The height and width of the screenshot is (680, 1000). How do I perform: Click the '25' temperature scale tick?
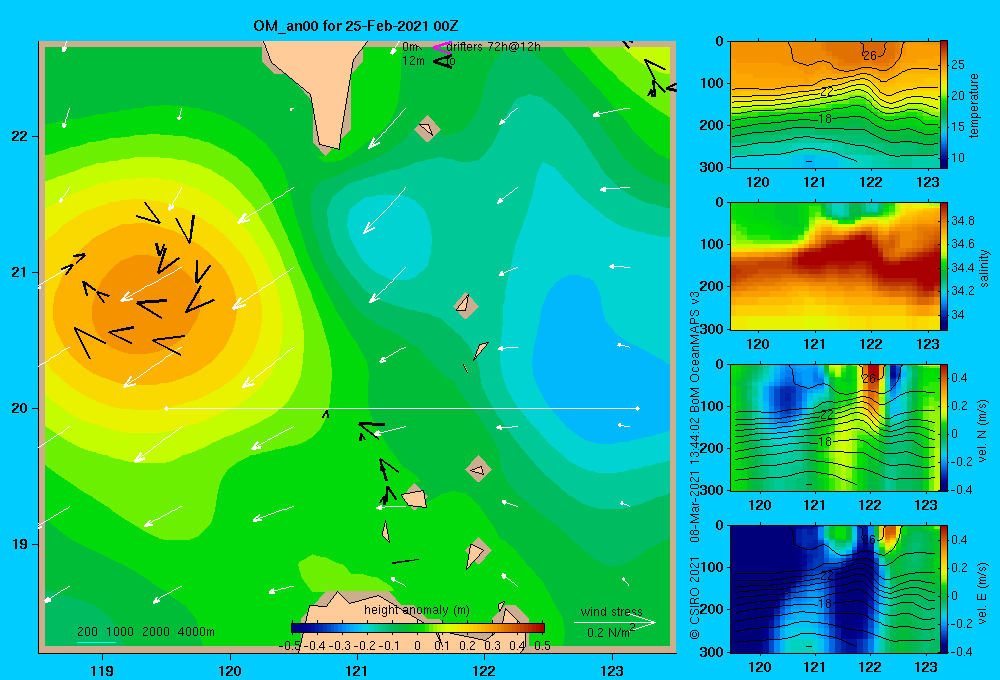958,64
